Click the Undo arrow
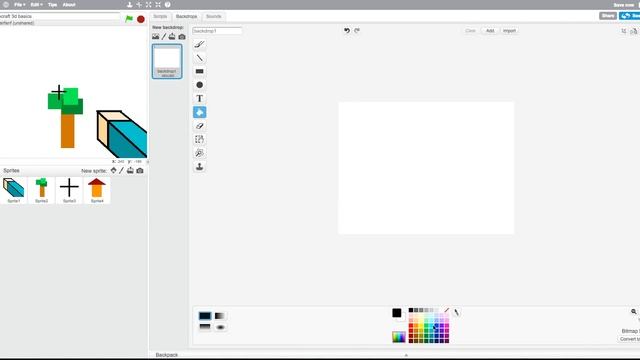 click(x=347, y=31)
